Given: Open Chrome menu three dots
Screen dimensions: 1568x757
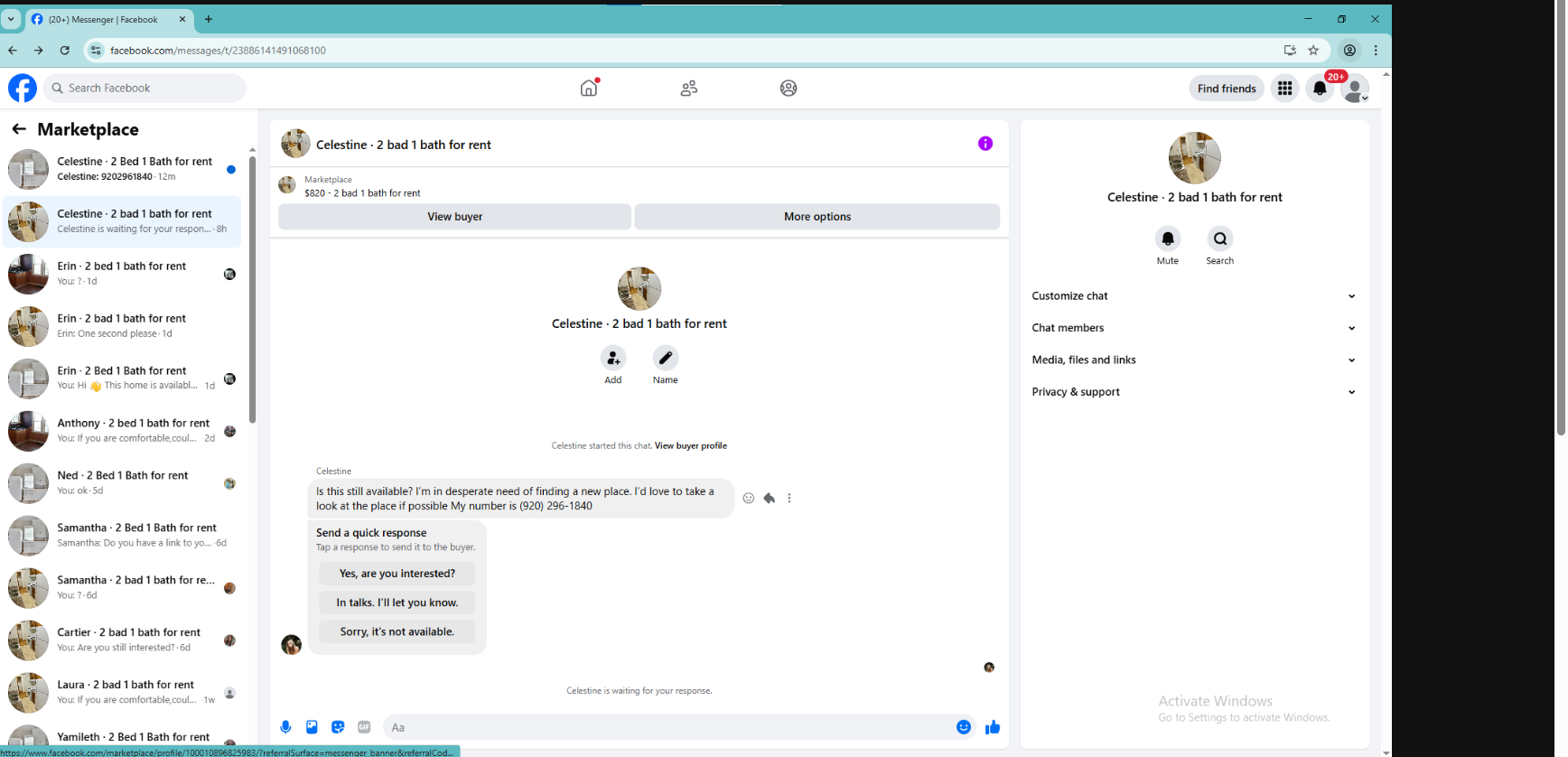Looking at the screenshot, I should pos(1376,51).
